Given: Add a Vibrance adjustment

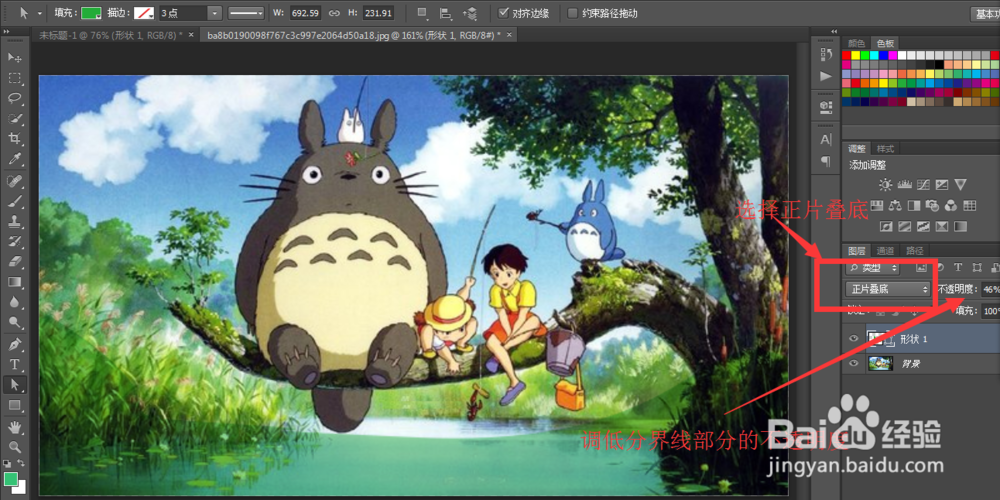Looking at the screenshot, I should (x=960, y=185).
